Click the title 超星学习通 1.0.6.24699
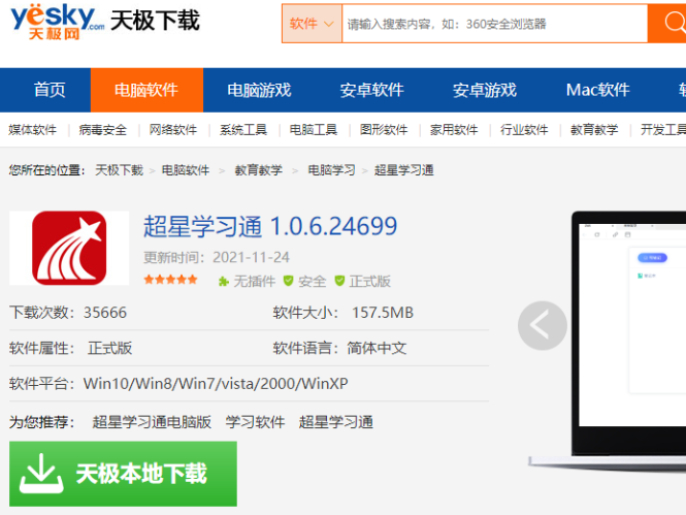The height and width of the screenshot is (515, 686). 270,226
